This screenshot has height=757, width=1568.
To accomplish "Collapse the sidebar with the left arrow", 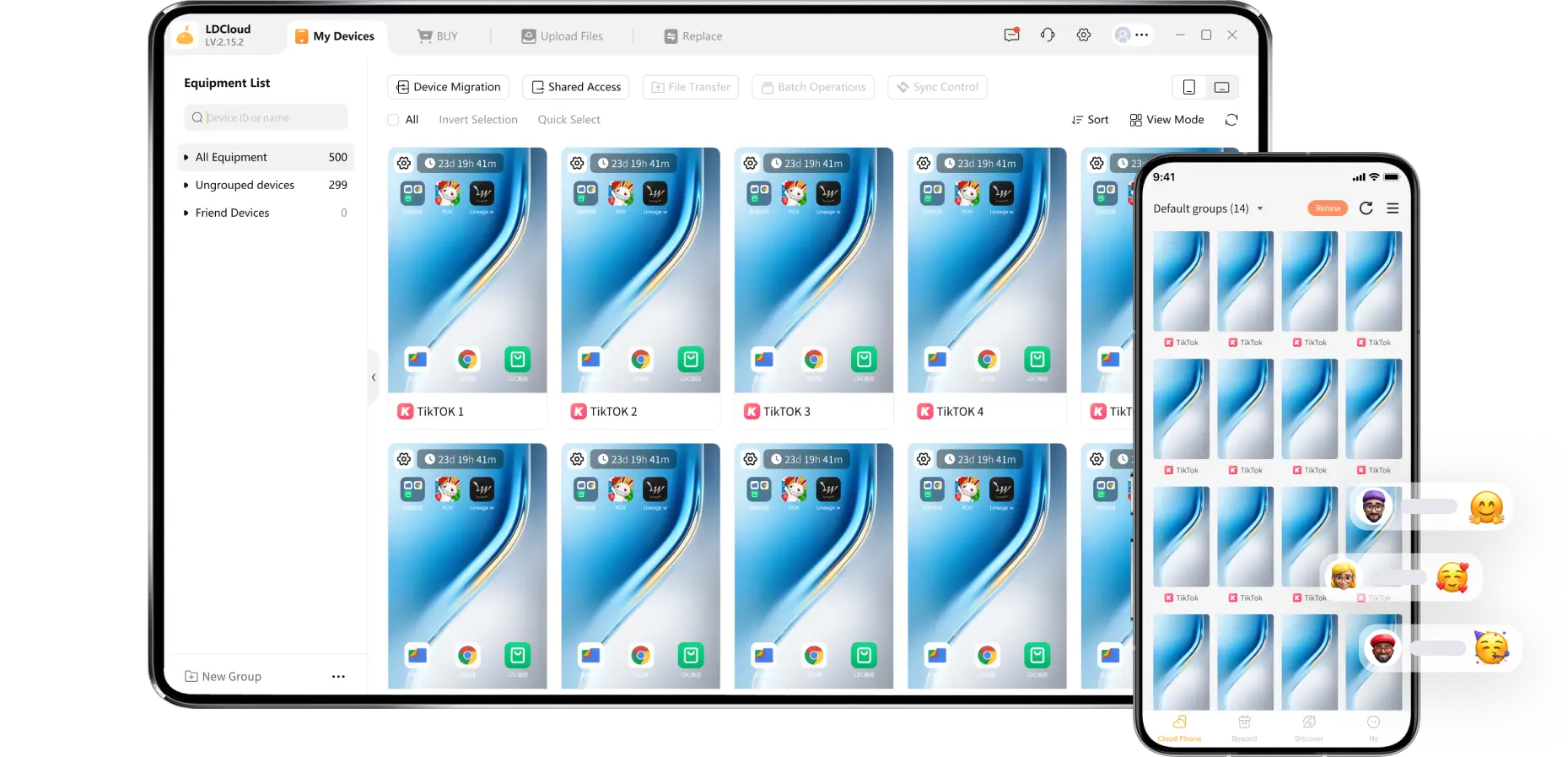I will (x=374, y=377).
